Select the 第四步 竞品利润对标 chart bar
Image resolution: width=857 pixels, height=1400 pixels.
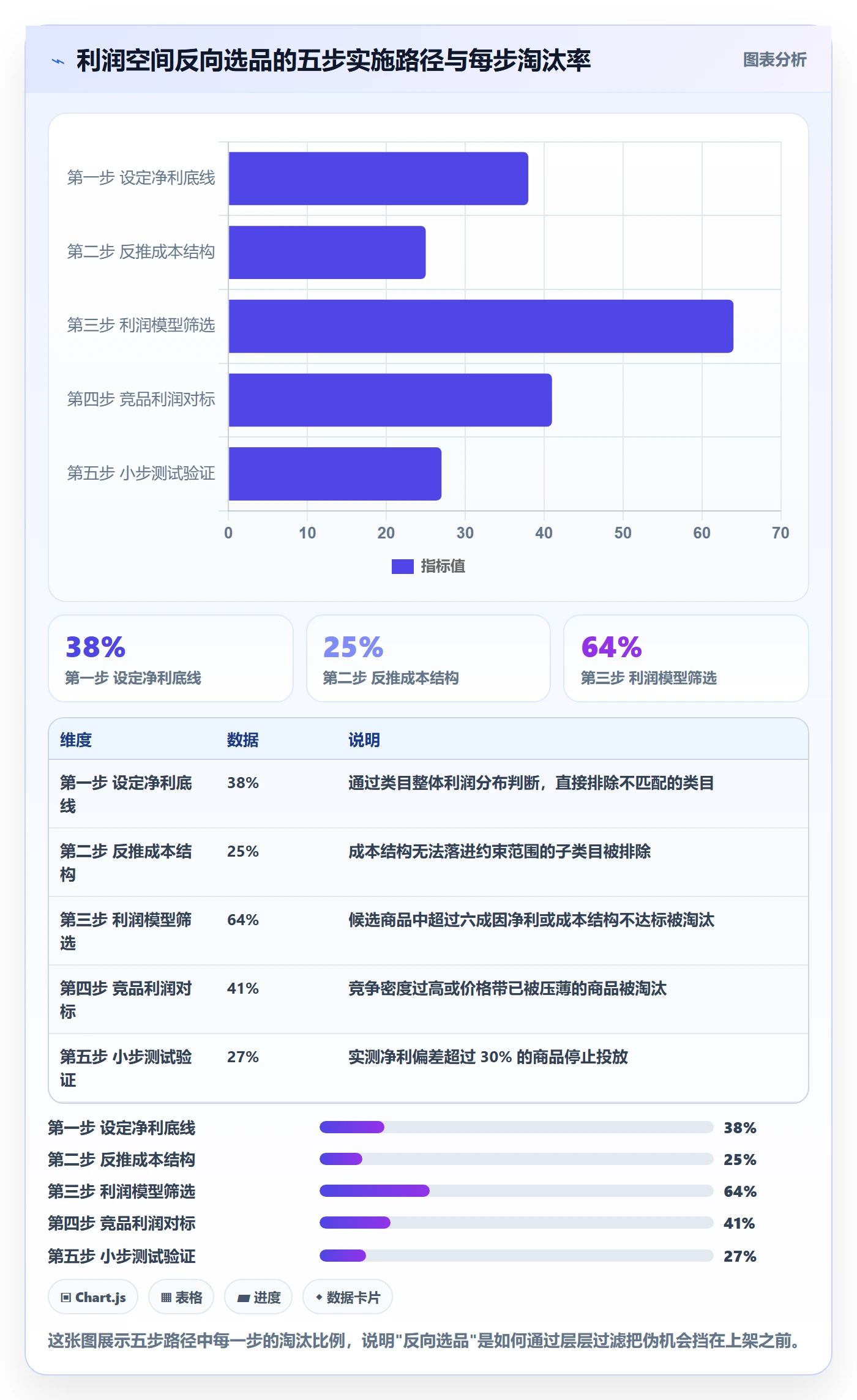[391, 400]
